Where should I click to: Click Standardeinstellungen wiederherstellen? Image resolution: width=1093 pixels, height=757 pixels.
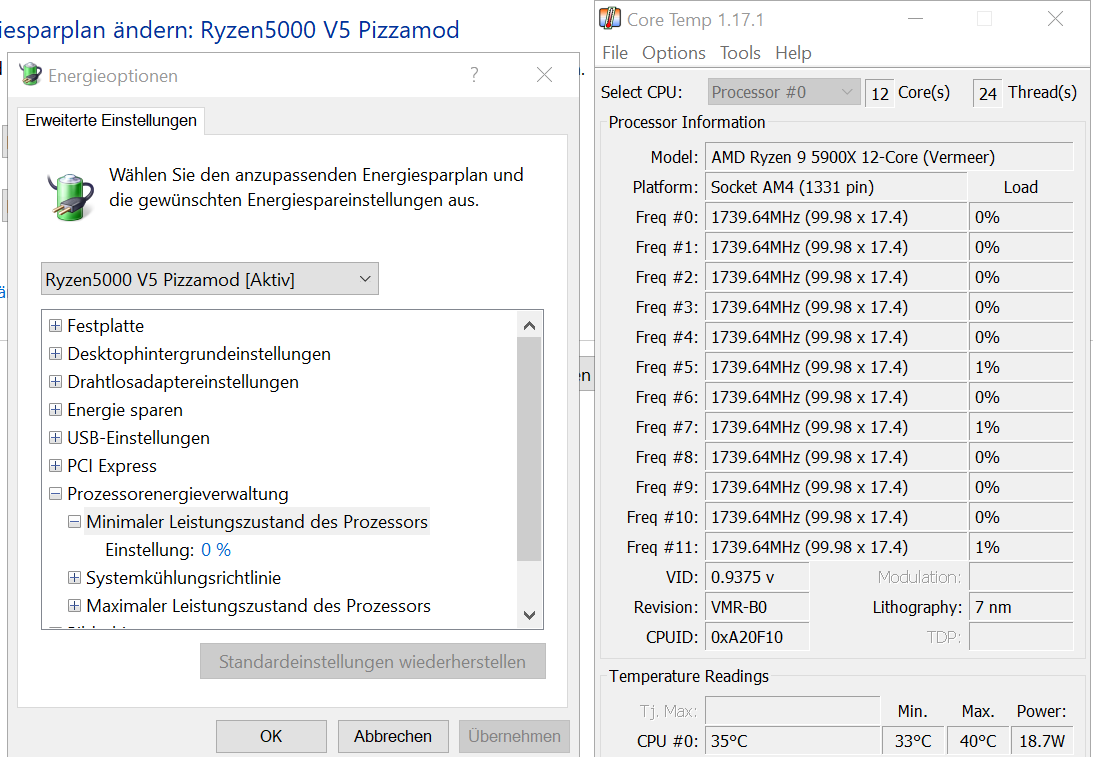[x=372, y=661]
